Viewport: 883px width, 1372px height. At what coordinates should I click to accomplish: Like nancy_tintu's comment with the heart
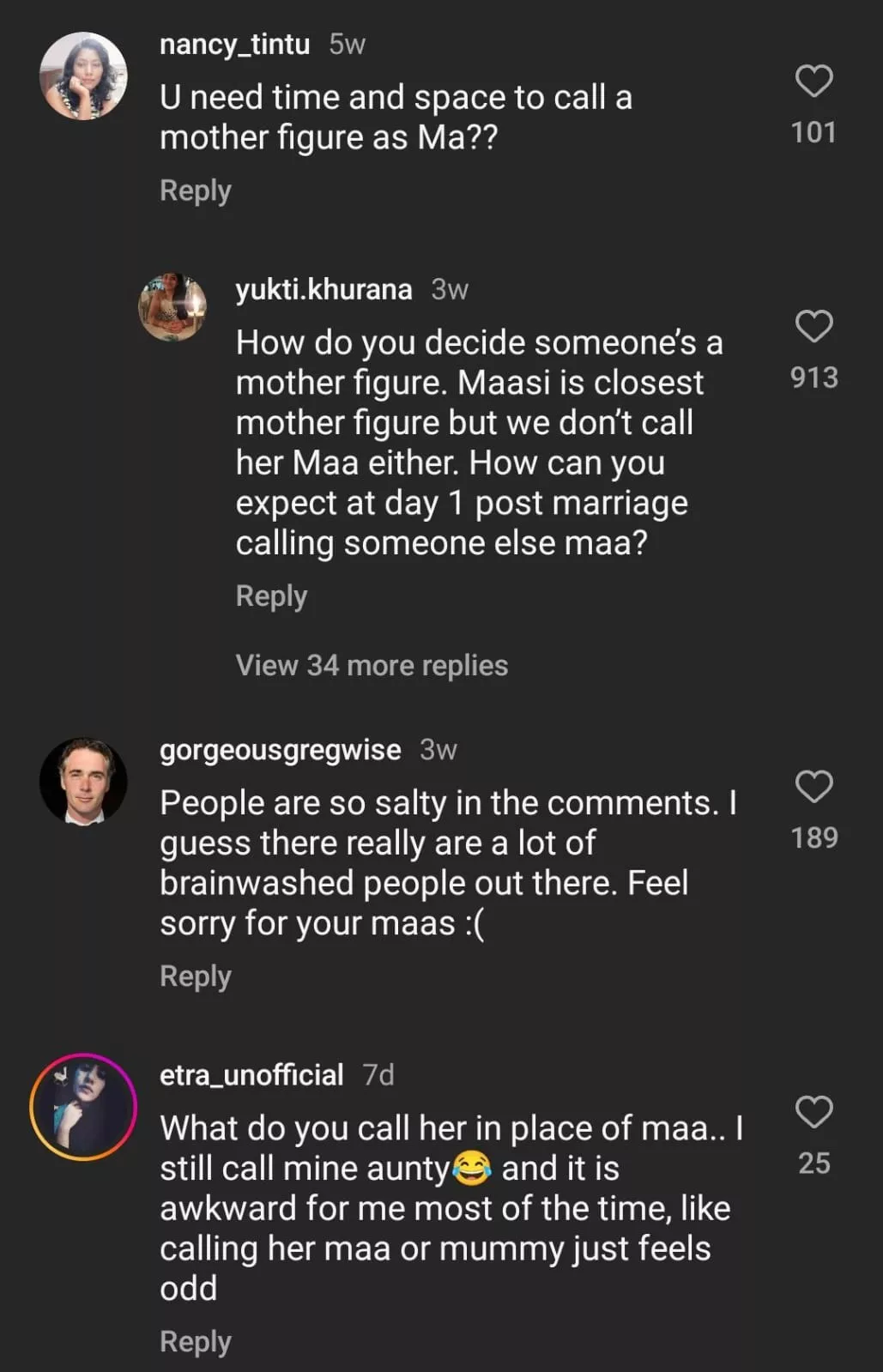[x=813, y=82]
